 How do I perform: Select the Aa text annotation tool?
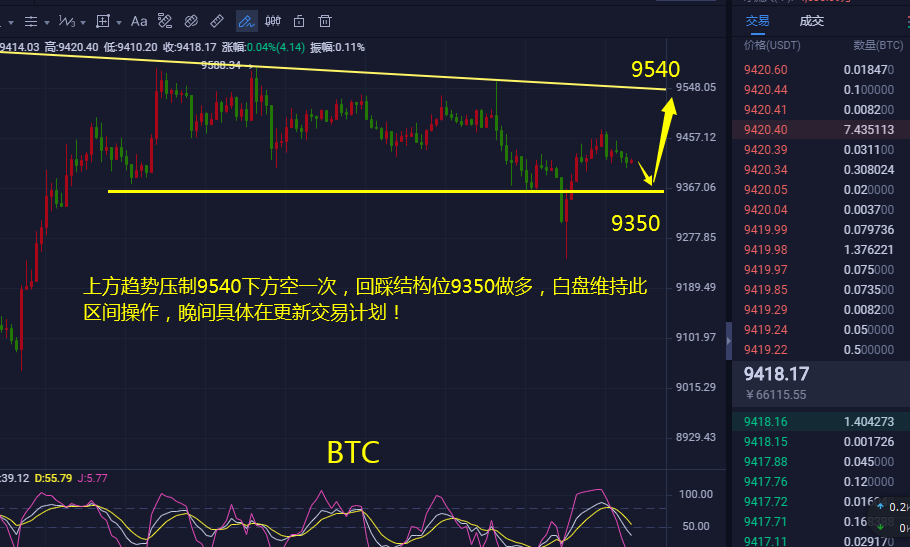pyautogui.click(x=139, y=21)
